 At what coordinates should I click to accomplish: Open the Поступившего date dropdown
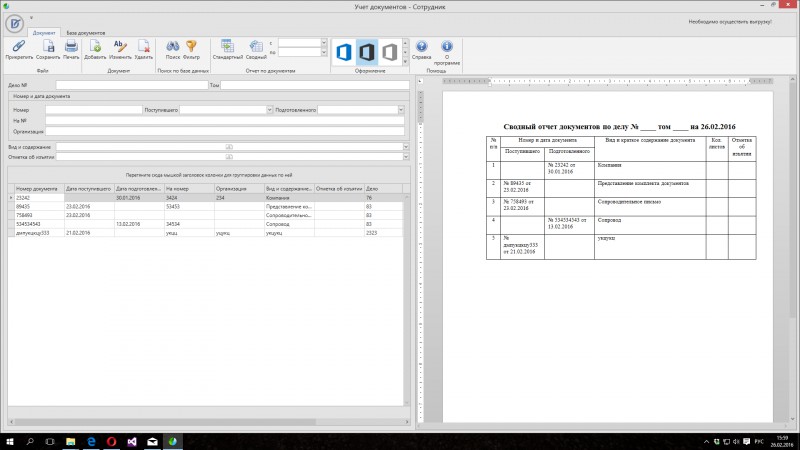(x=269, y=110)
